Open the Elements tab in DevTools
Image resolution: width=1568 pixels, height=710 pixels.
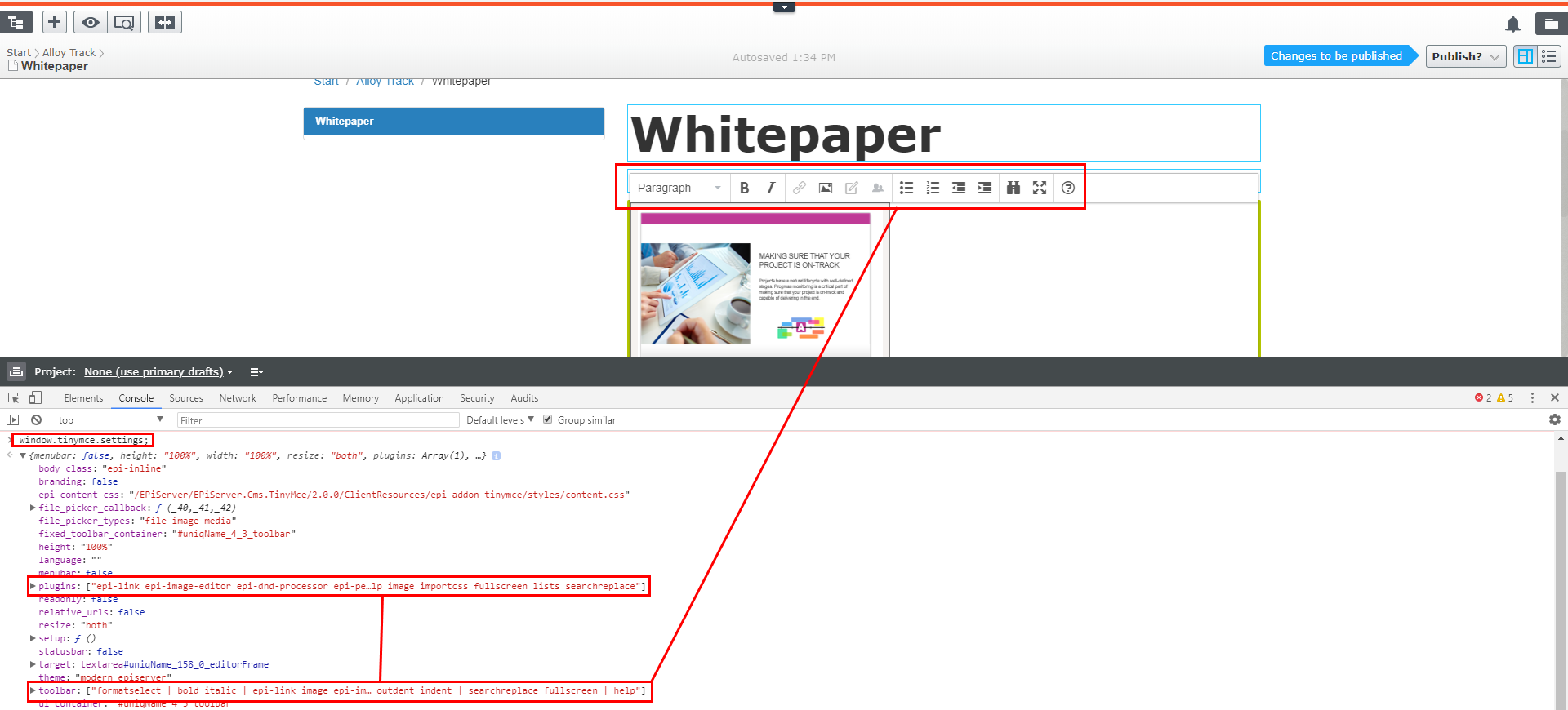[83, 398]
